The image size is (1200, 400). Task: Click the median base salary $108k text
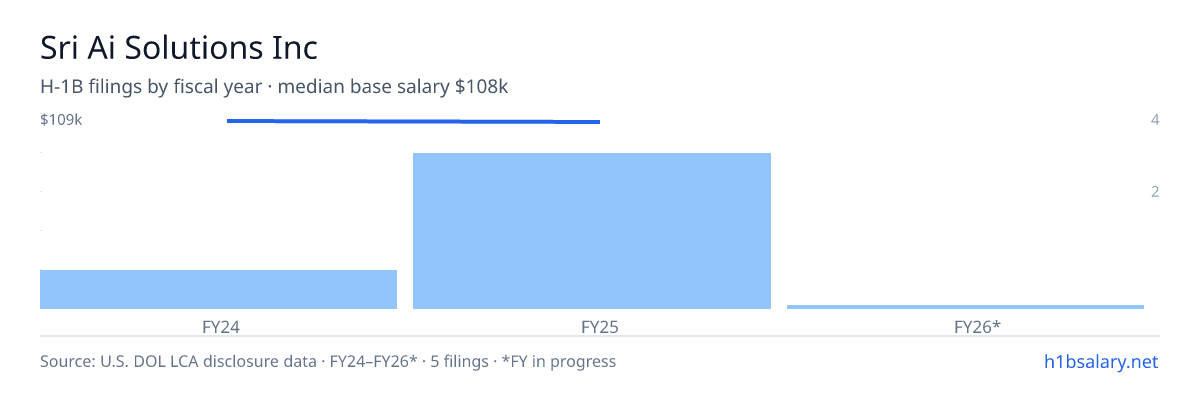[393, 87]
